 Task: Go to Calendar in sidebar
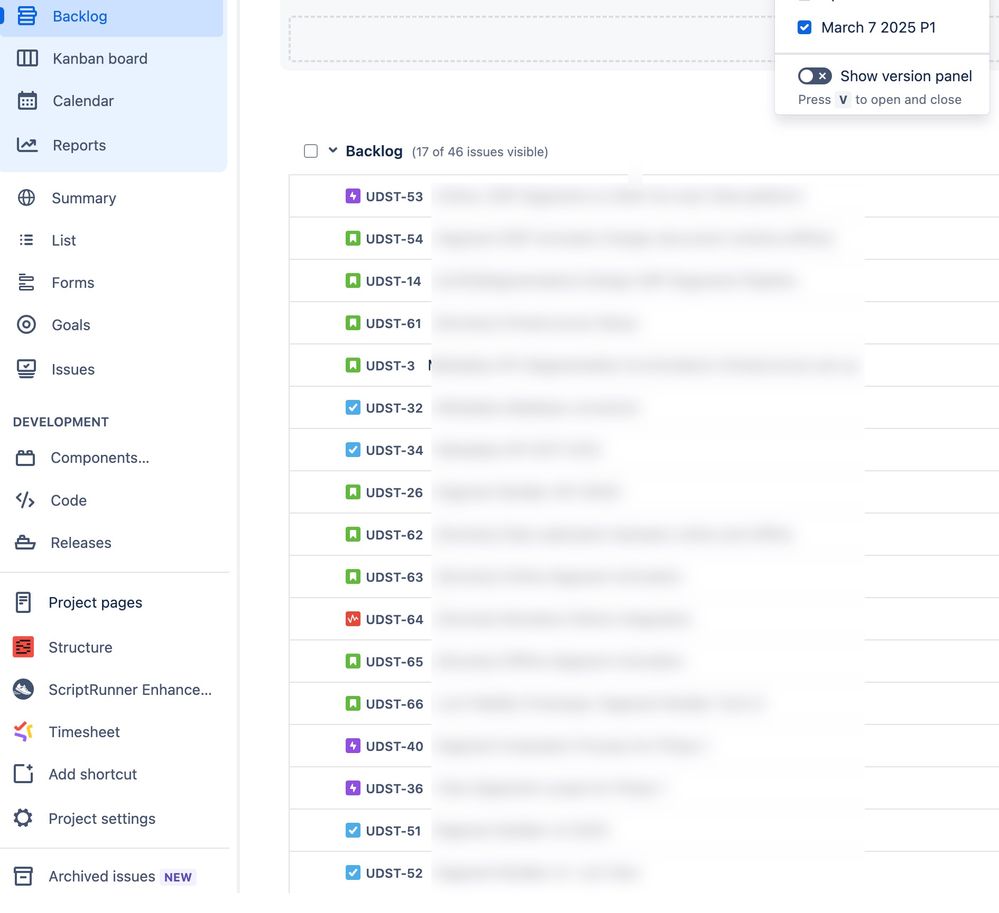(x=83, y=101)
